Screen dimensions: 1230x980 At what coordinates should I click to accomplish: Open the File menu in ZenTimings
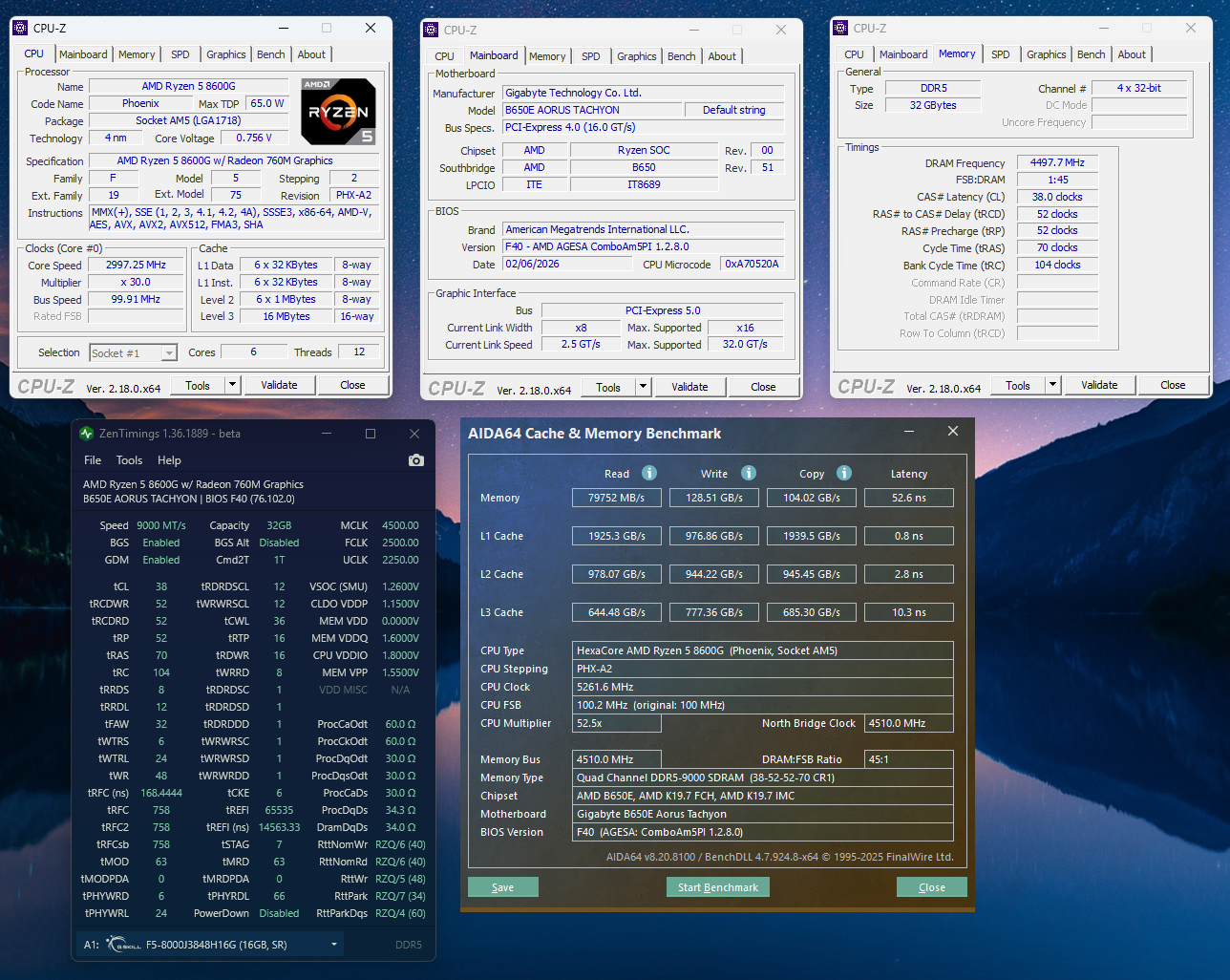point(93,460)
